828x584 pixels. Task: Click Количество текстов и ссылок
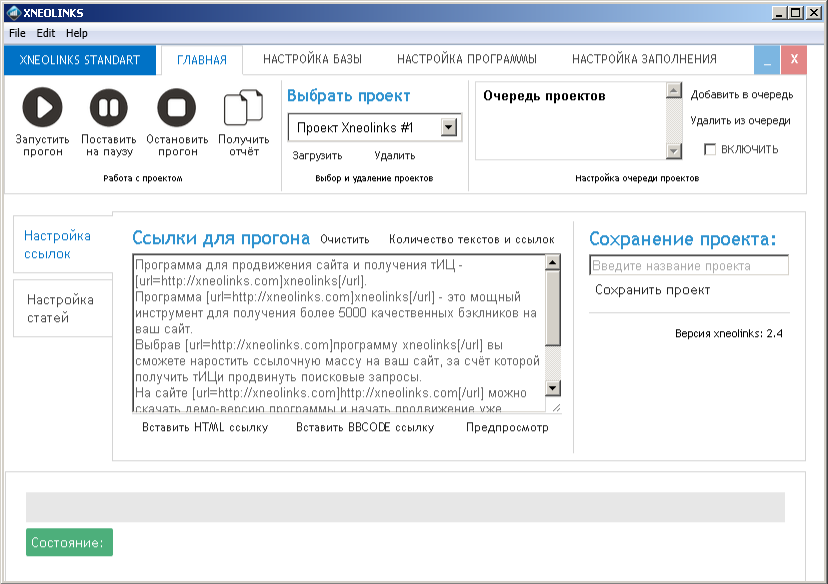click(x=472, y=239)
